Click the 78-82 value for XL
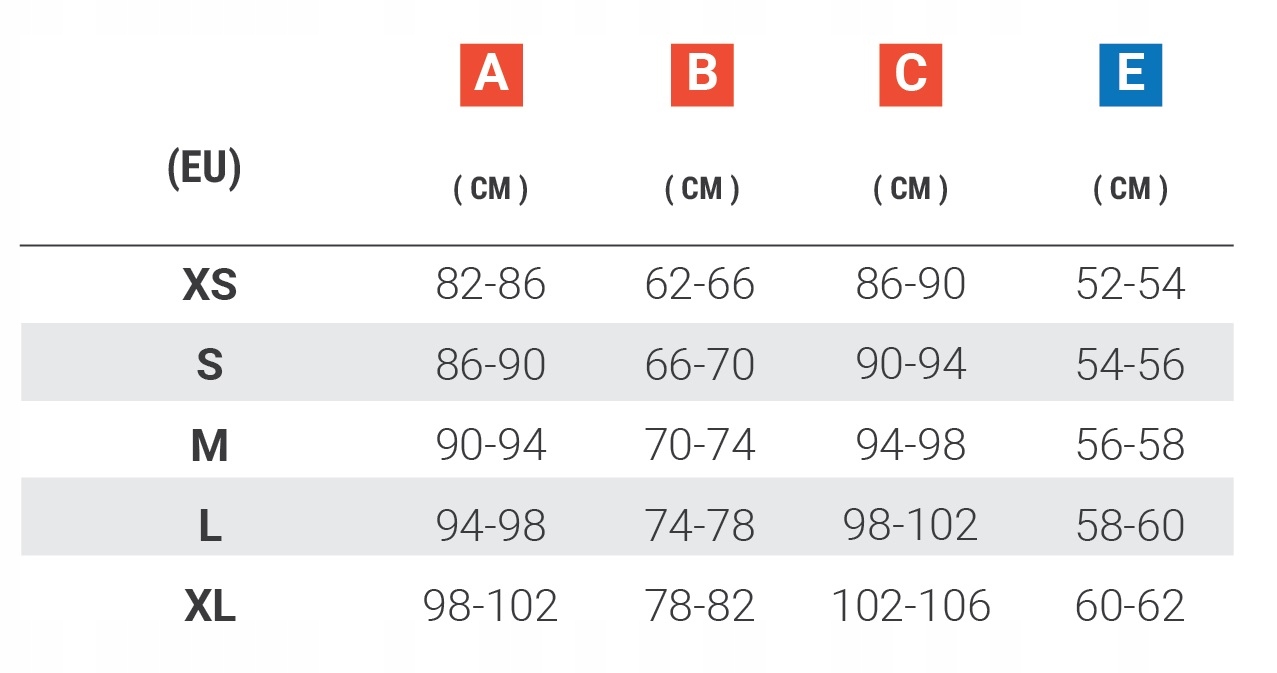The width and height of the screenshot is (1277, 673). tap(700, 605)
